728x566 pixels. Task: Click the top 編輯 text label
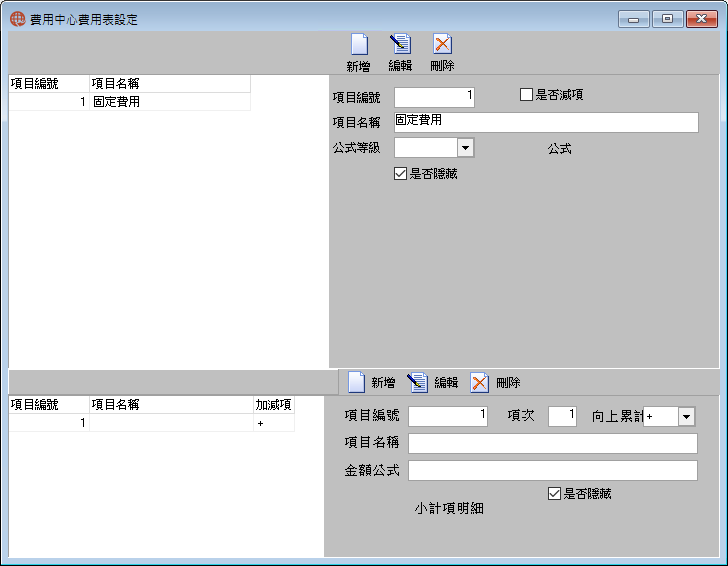click(x=400, y=66)
